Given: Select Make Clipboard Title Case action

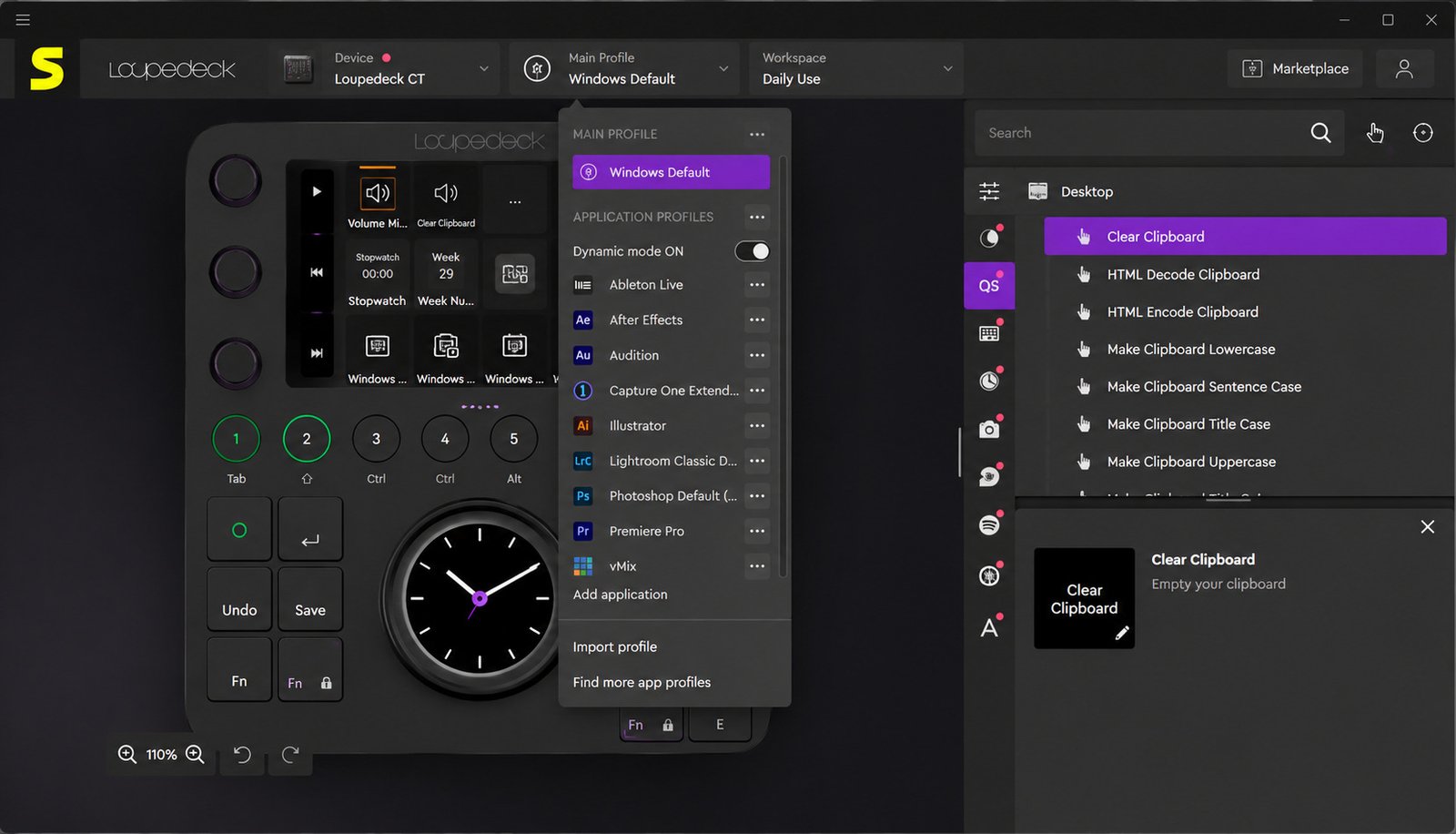Looking at the screenshot, I should [1245, 424].
